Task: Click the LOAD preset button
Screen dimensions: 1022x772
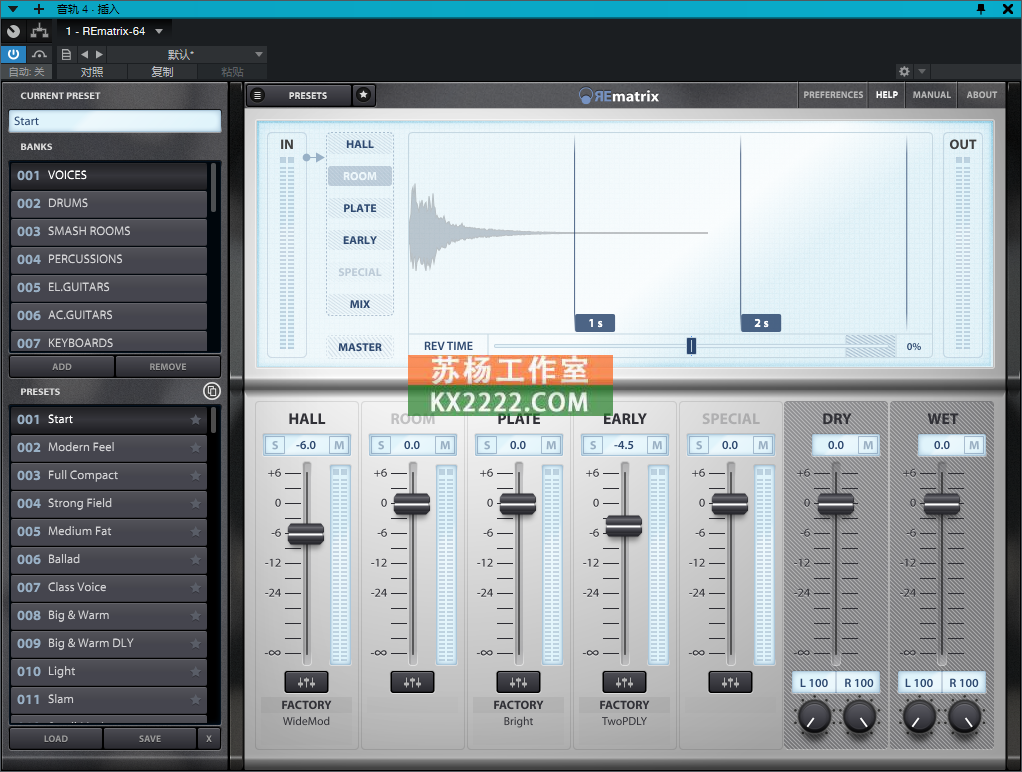Action: pyautogui.click(x=55, y=739)
